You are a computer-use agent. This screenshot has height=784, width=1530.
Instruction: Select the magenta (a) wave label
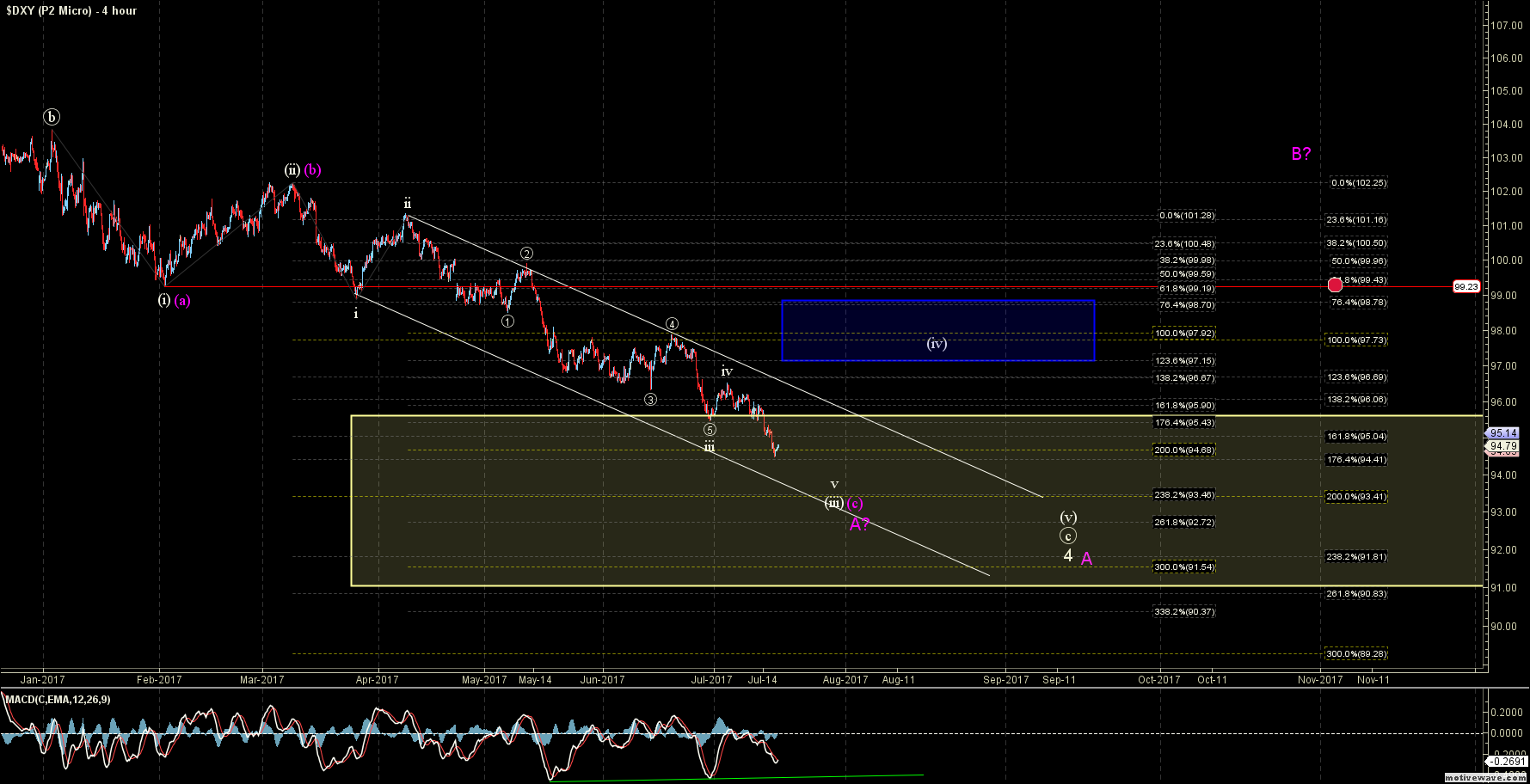pos(182,301)
